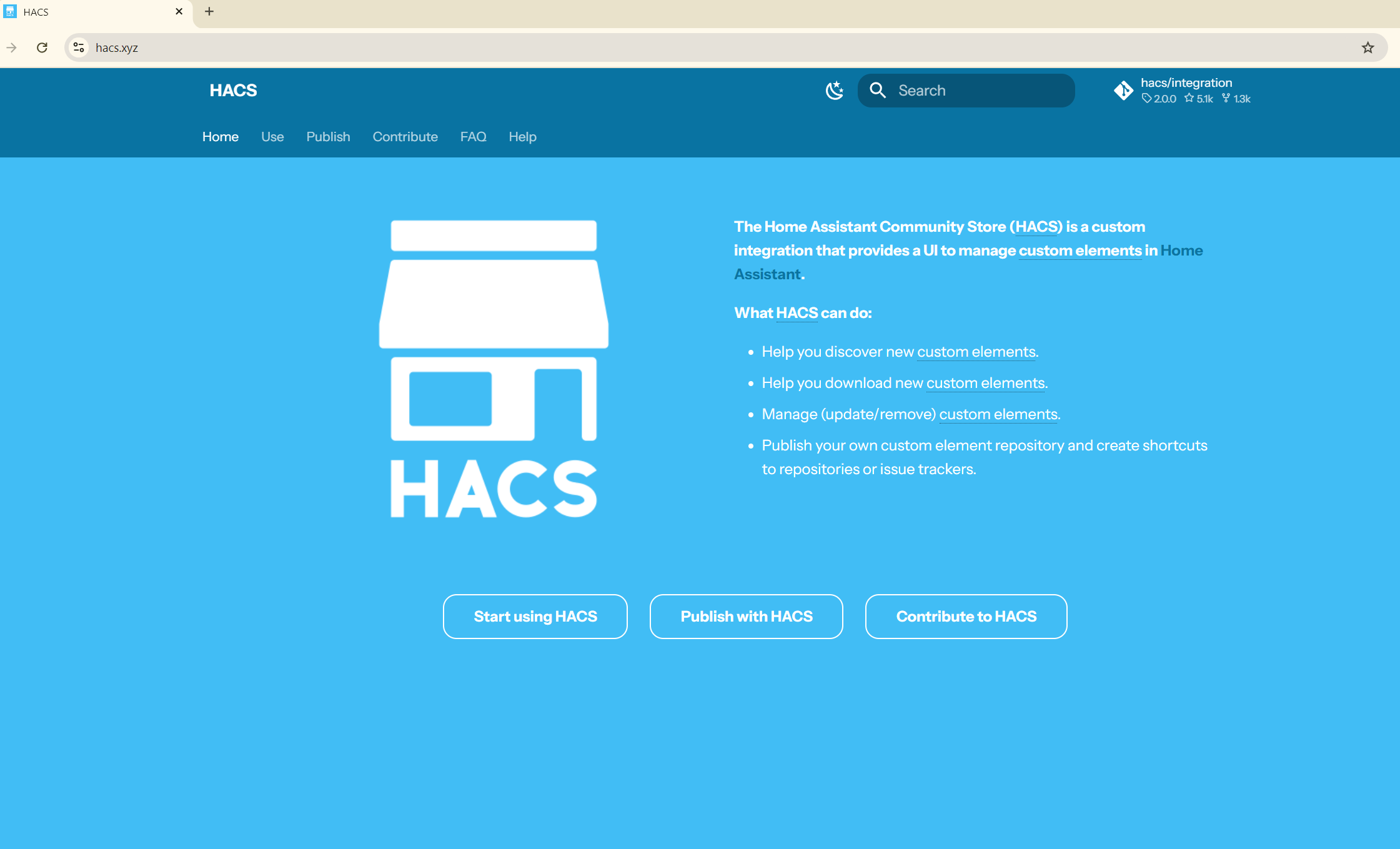Focus the Search input field
Image resolution: width=1400 pixels, height=849 pixels.
[966, 91]
